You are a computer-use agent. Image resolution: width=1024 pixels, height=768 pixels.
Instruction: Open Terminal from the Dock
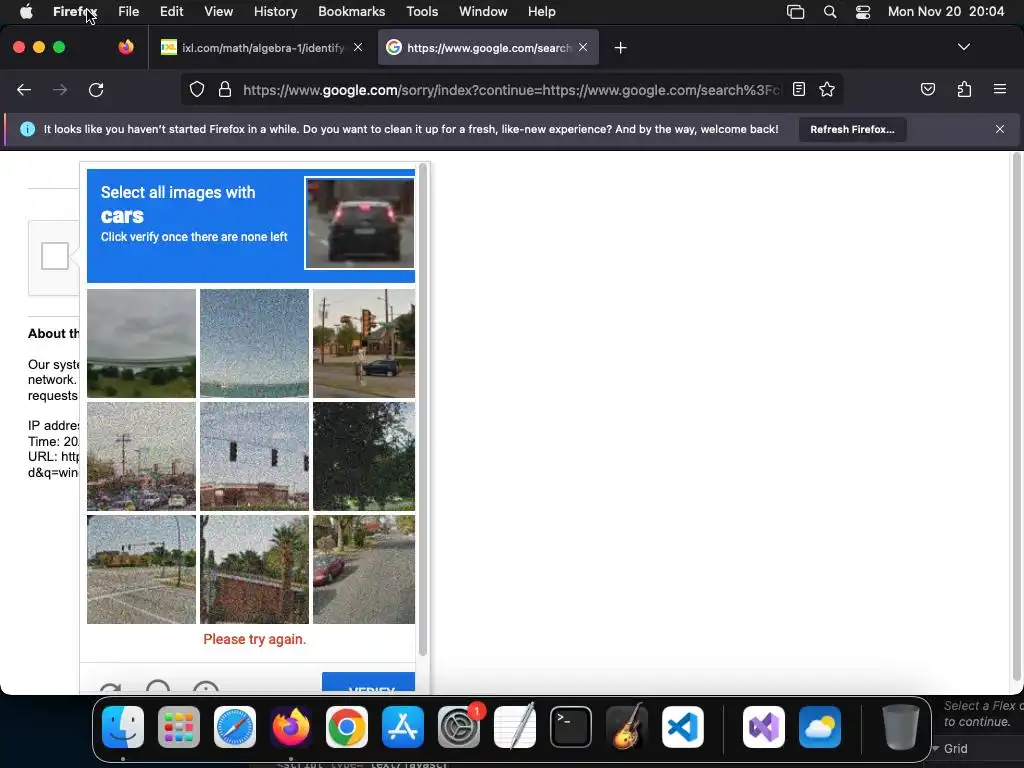pos(571,727)
